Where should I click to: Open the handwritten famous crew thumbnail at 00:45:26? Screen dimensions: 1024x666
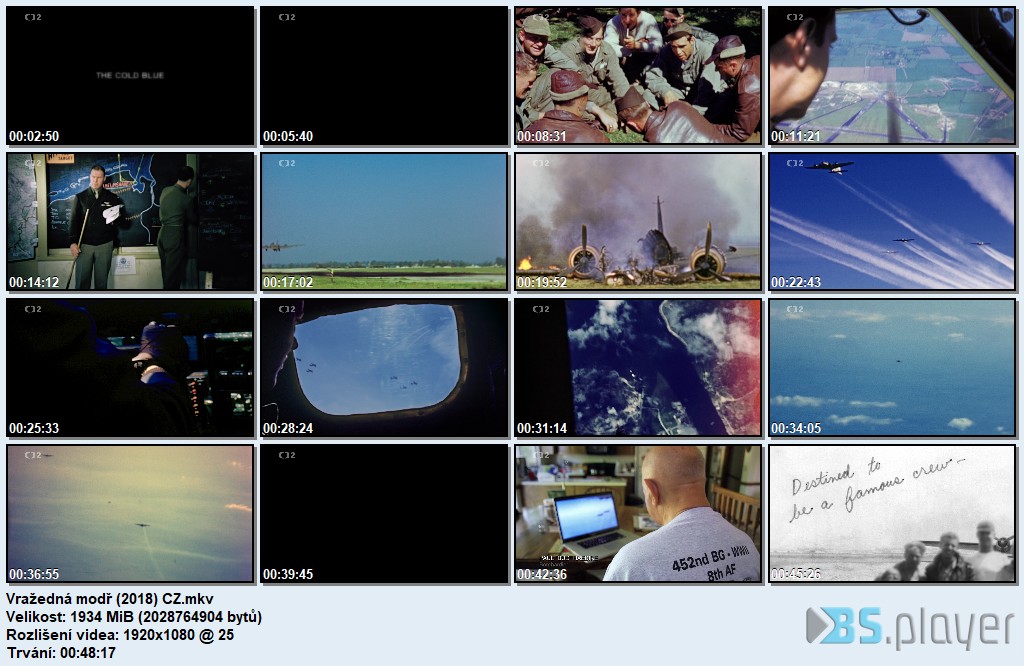[x=892, y=514]
